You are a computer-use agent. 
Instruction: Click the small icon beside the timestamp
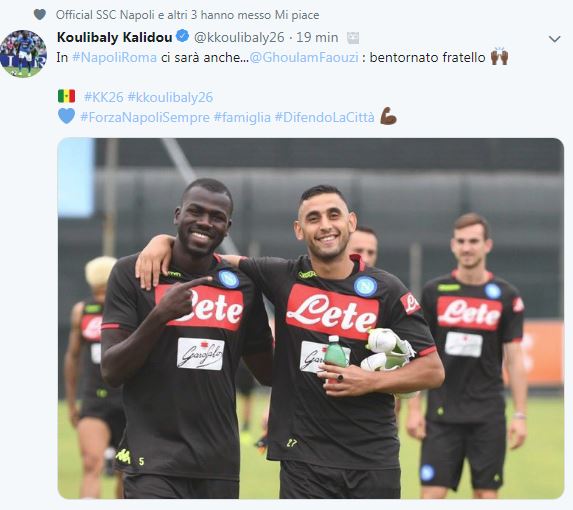(x=353, y=38)
